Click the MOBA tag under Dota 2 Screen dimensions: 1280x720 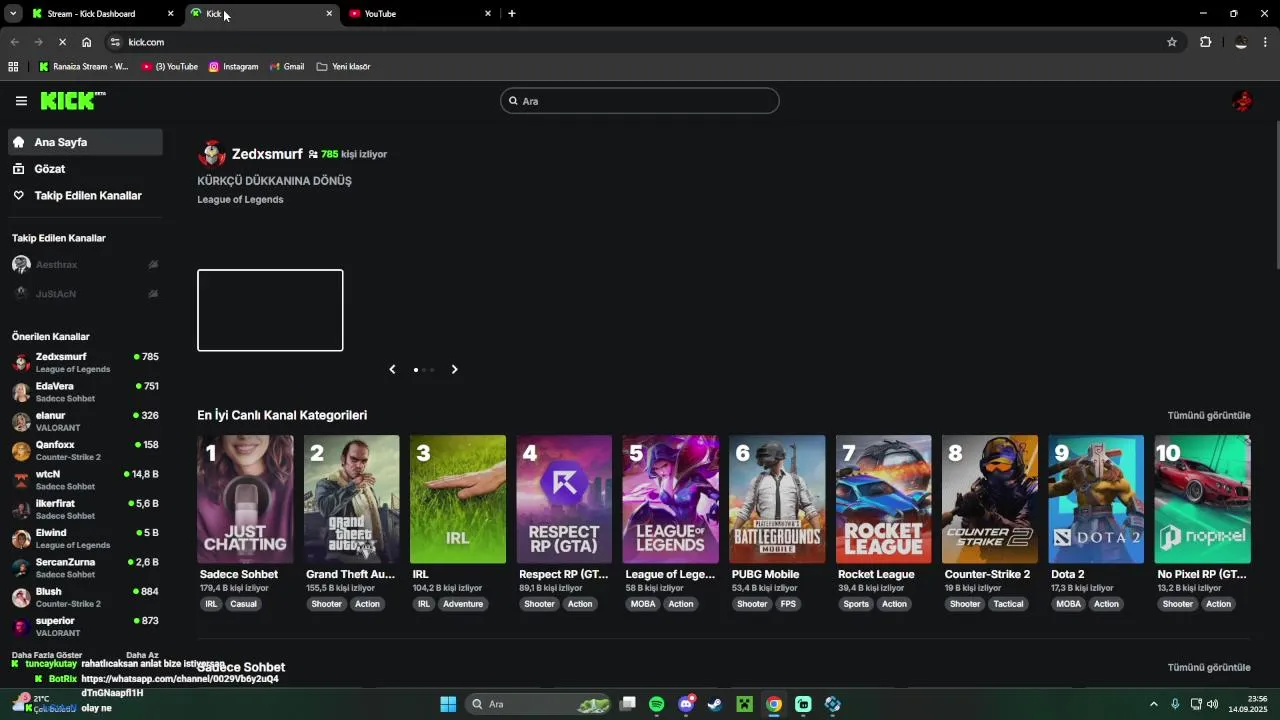[1069, 604]
